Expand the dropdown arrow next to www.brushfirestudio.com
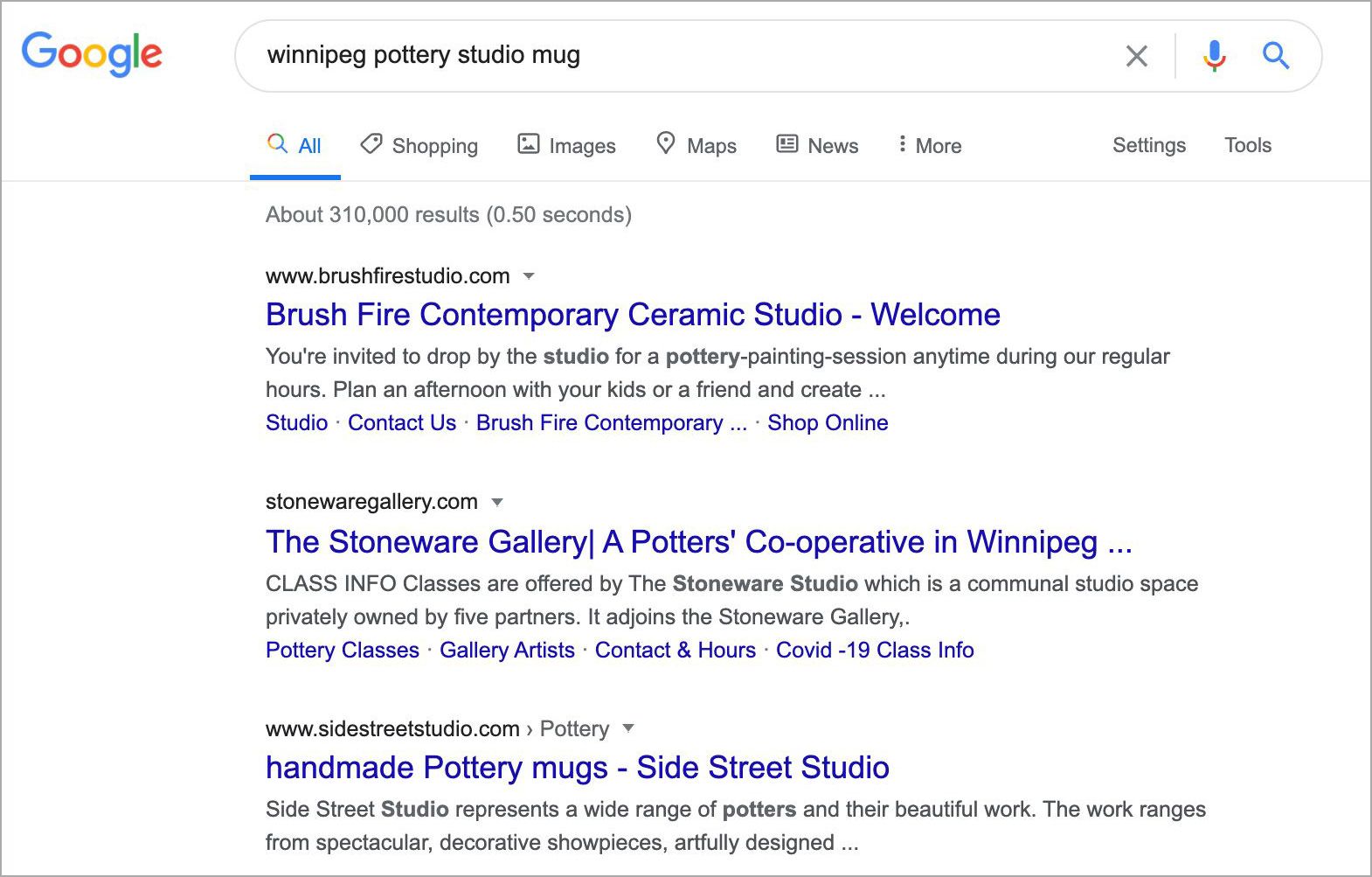 (x=528, y=276)
